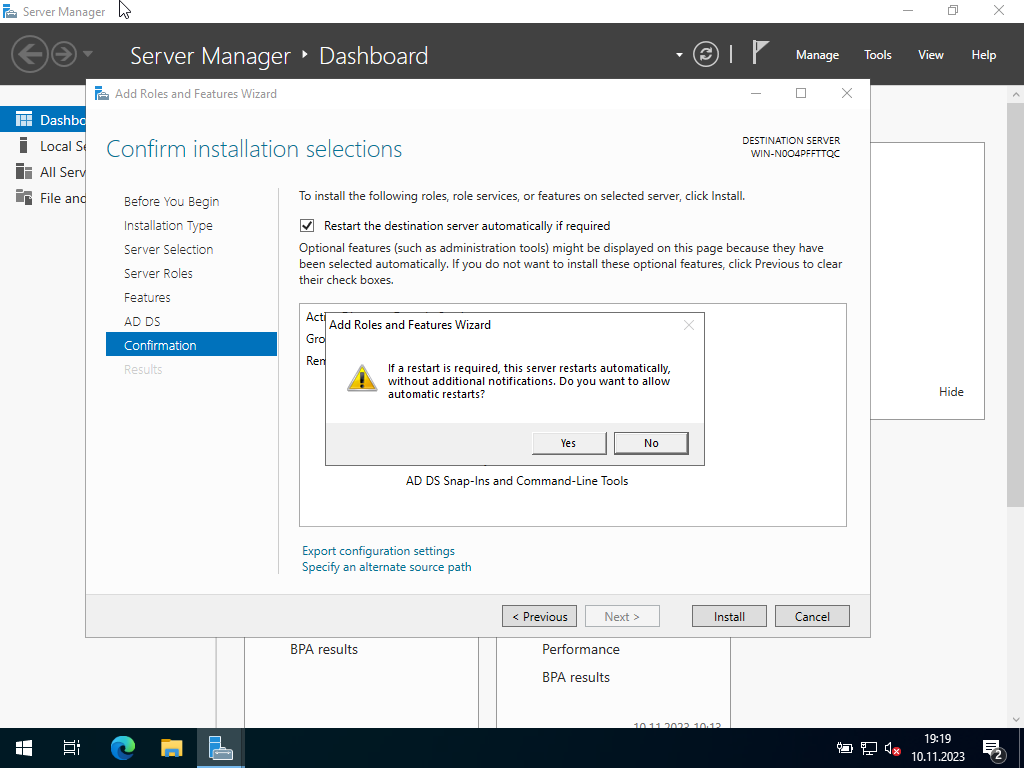Select the Before You Begin wizard step
Viewport: 1024px width, 768px height.
click(x=172, y=202)
